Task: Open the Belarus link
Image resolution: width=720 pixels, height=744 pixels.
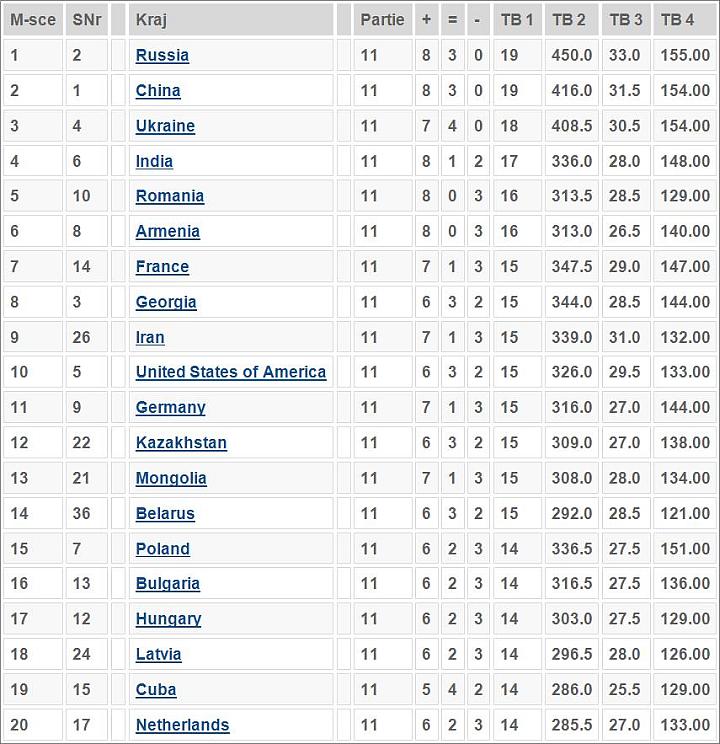Action: point(165,513)
